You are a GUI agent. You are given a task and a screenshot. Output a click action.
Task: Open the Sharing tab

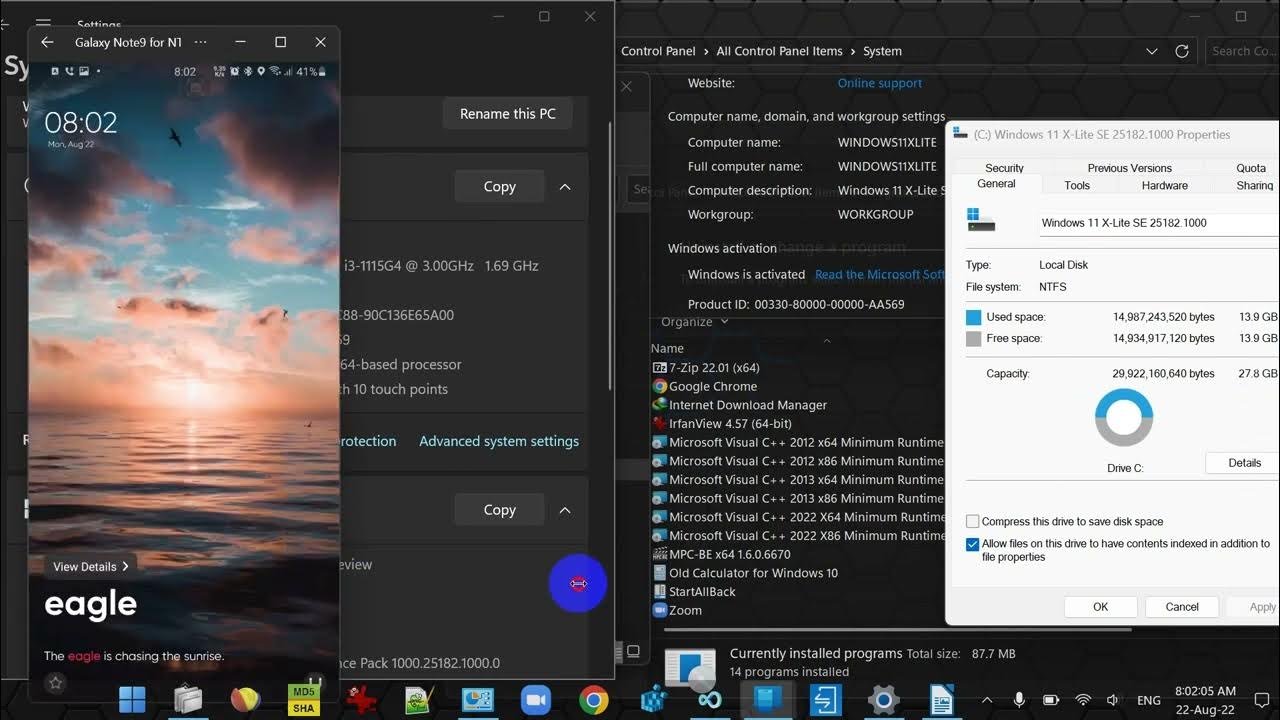[x=1255, y=185]
